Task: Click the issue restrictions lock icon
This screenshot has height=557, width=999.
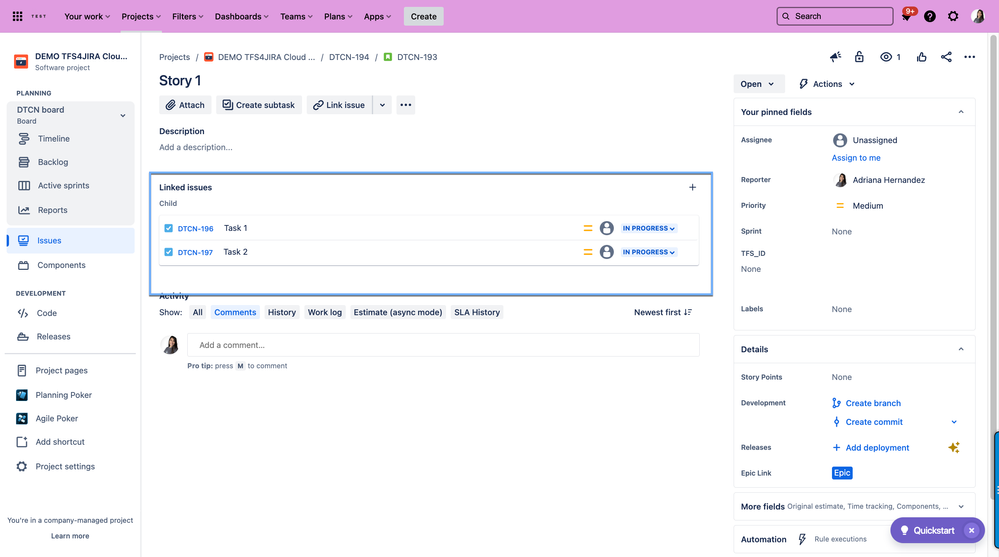Action: pyautogui.click(x=859, y=57)
